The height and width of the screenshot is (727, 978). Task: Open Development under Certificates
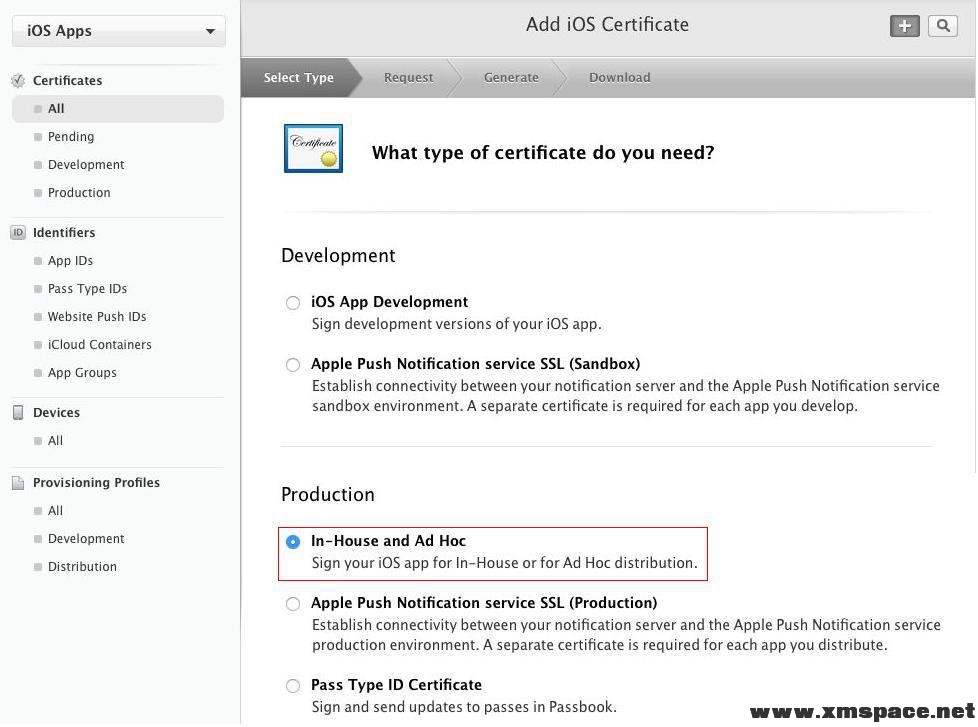(86, 165)
